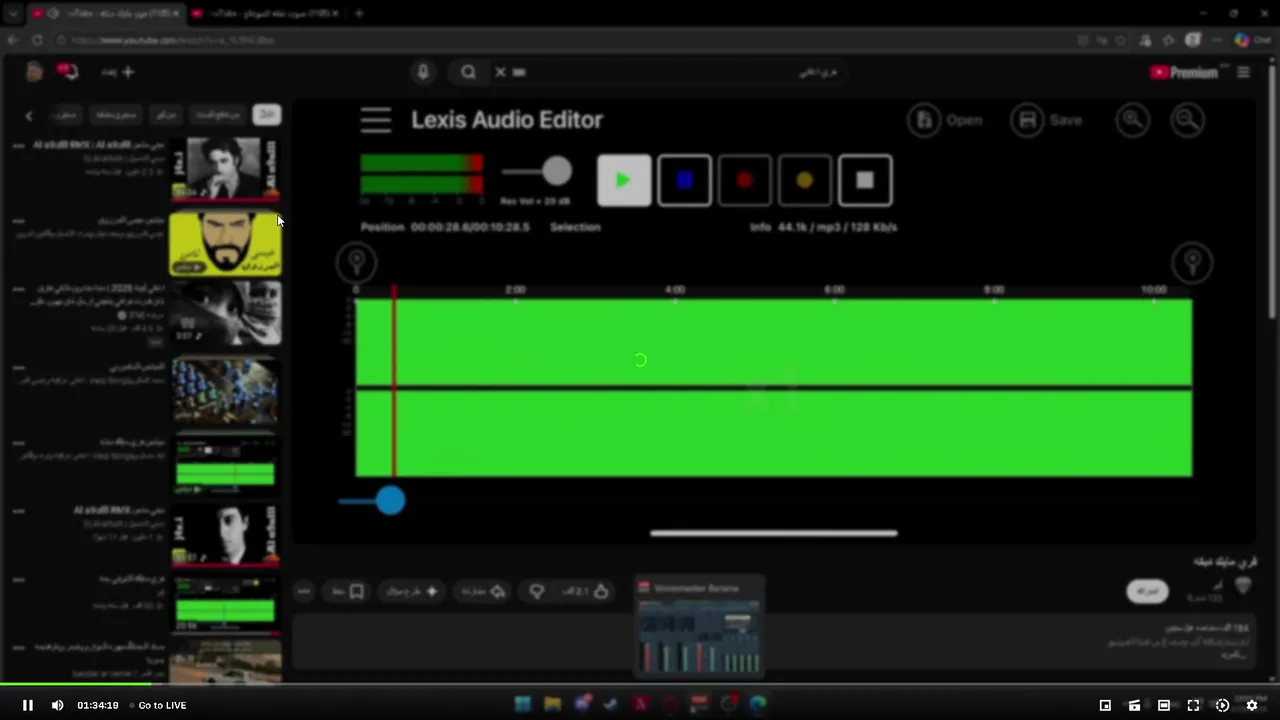
Task: Click the Windows Start button
Action: click(x=522, y=705)
